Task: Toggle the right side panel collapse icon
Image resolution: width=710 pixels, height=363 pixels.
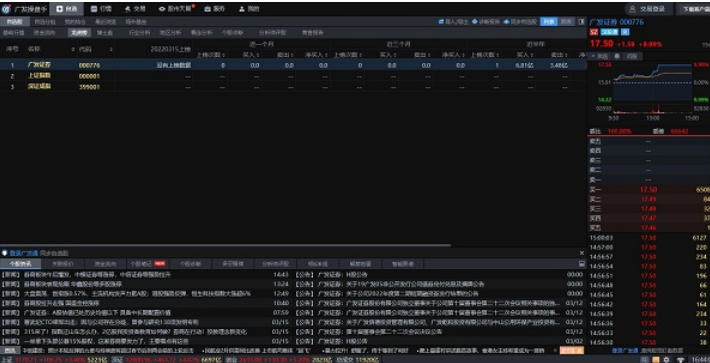Action: [581, 21]
